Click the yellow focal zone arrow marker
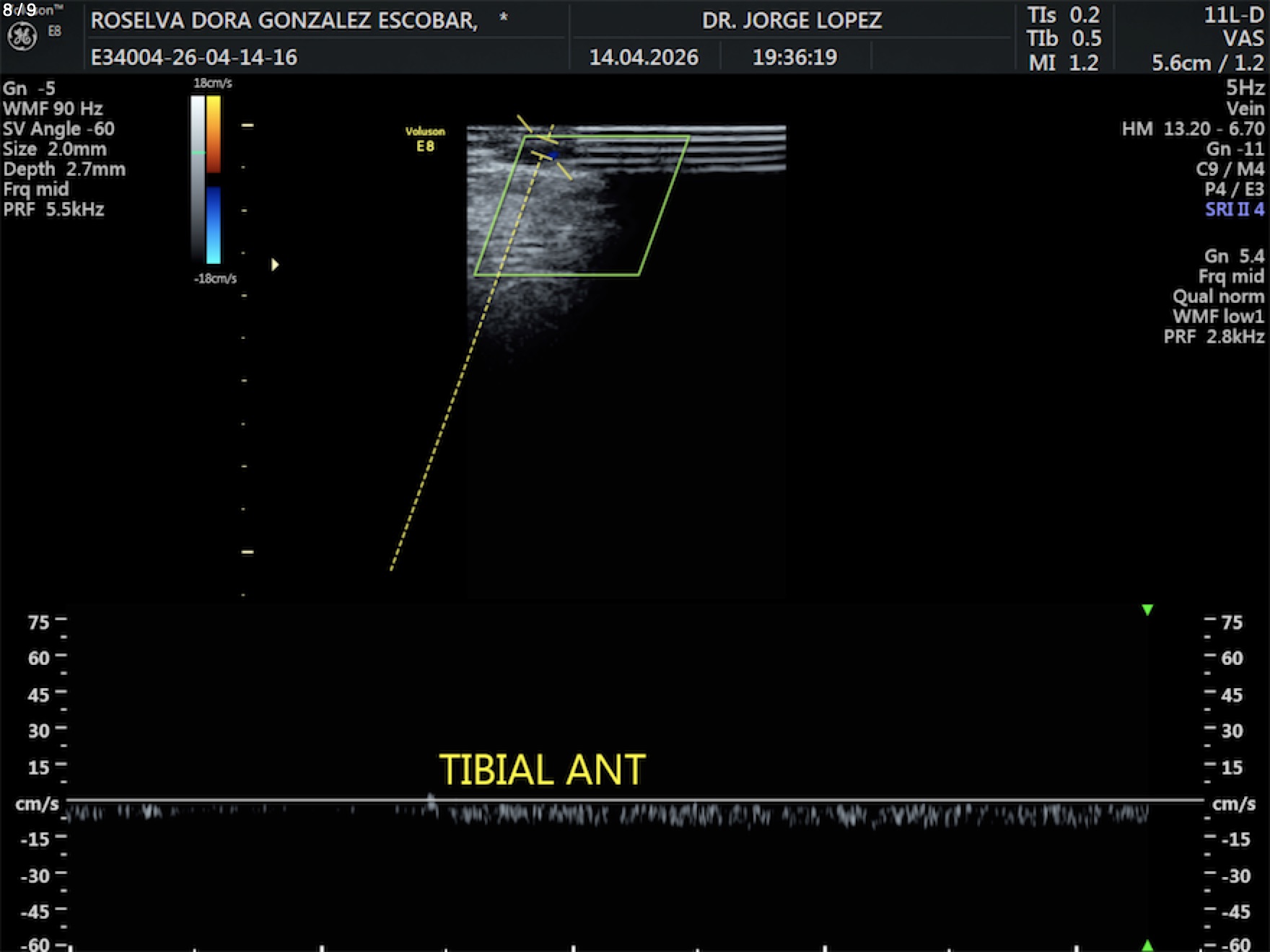Image resolution: width=1270 pixels, height=952 pixels. click(x=275, y=265)
